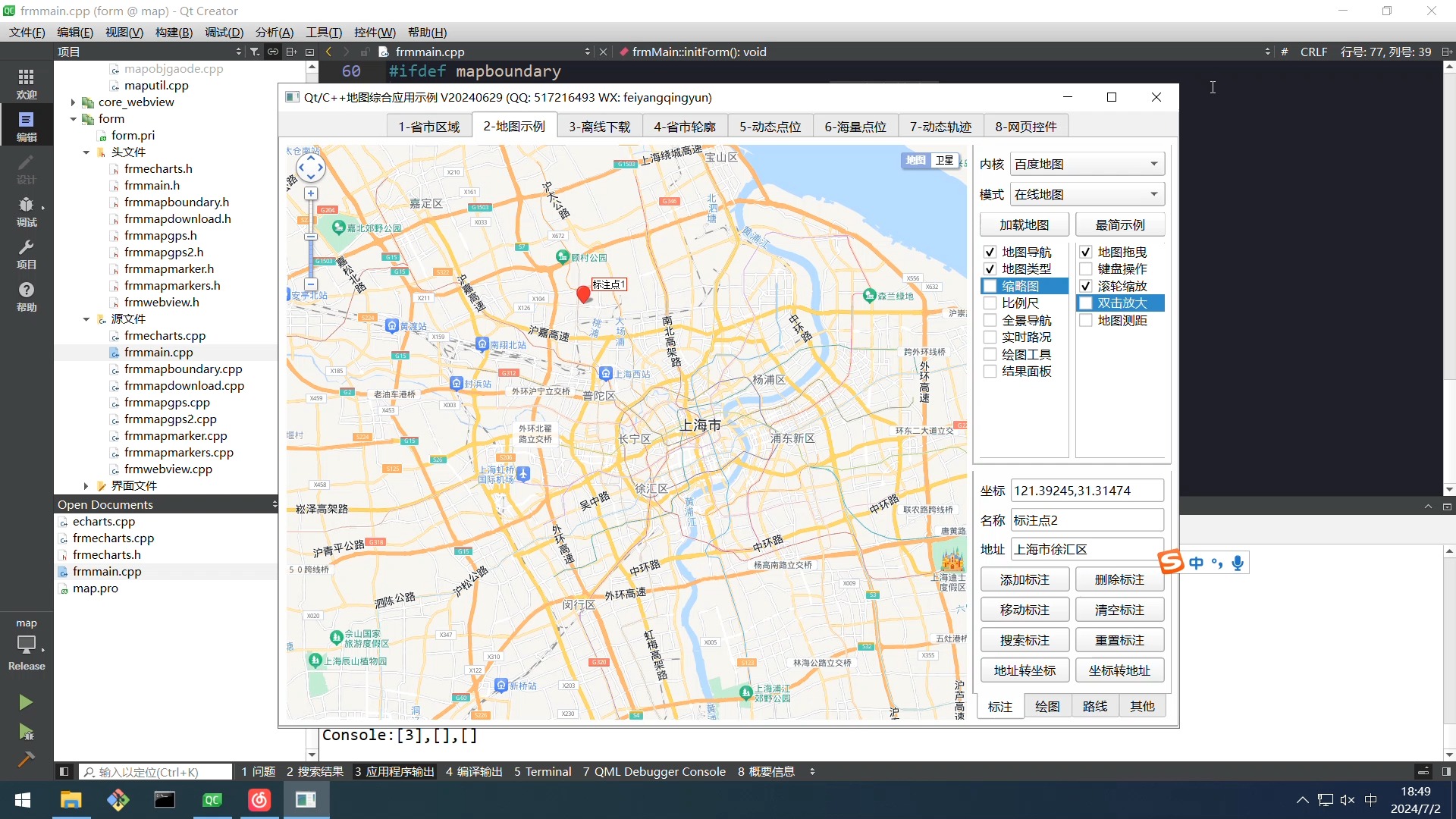The image size is (1456, 819).
Task: Click the Build hammer icon
Action: tap(26, 759)
